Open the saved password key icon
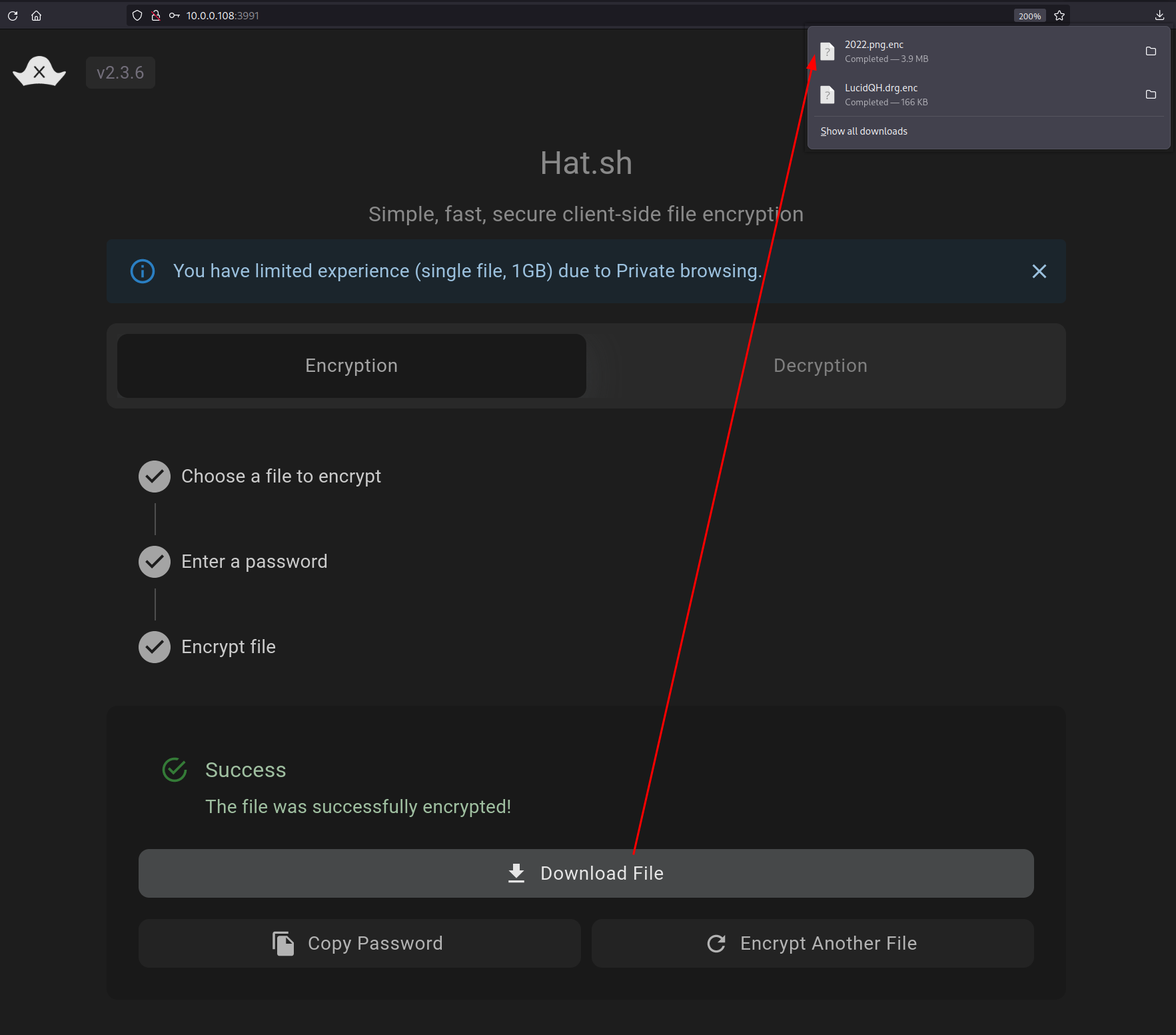1176x1035 pixels. click(175, 15)
